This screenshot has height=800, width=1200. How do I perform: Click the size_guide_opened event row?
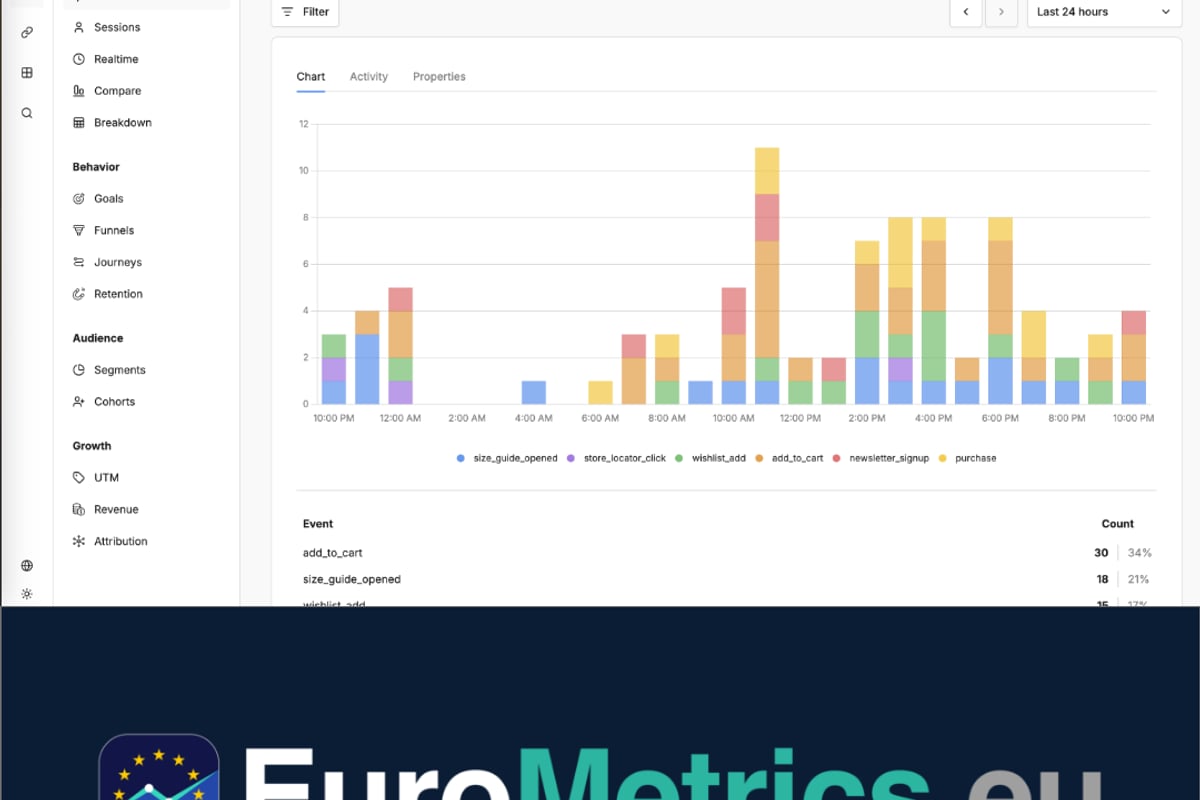[726, 580]
